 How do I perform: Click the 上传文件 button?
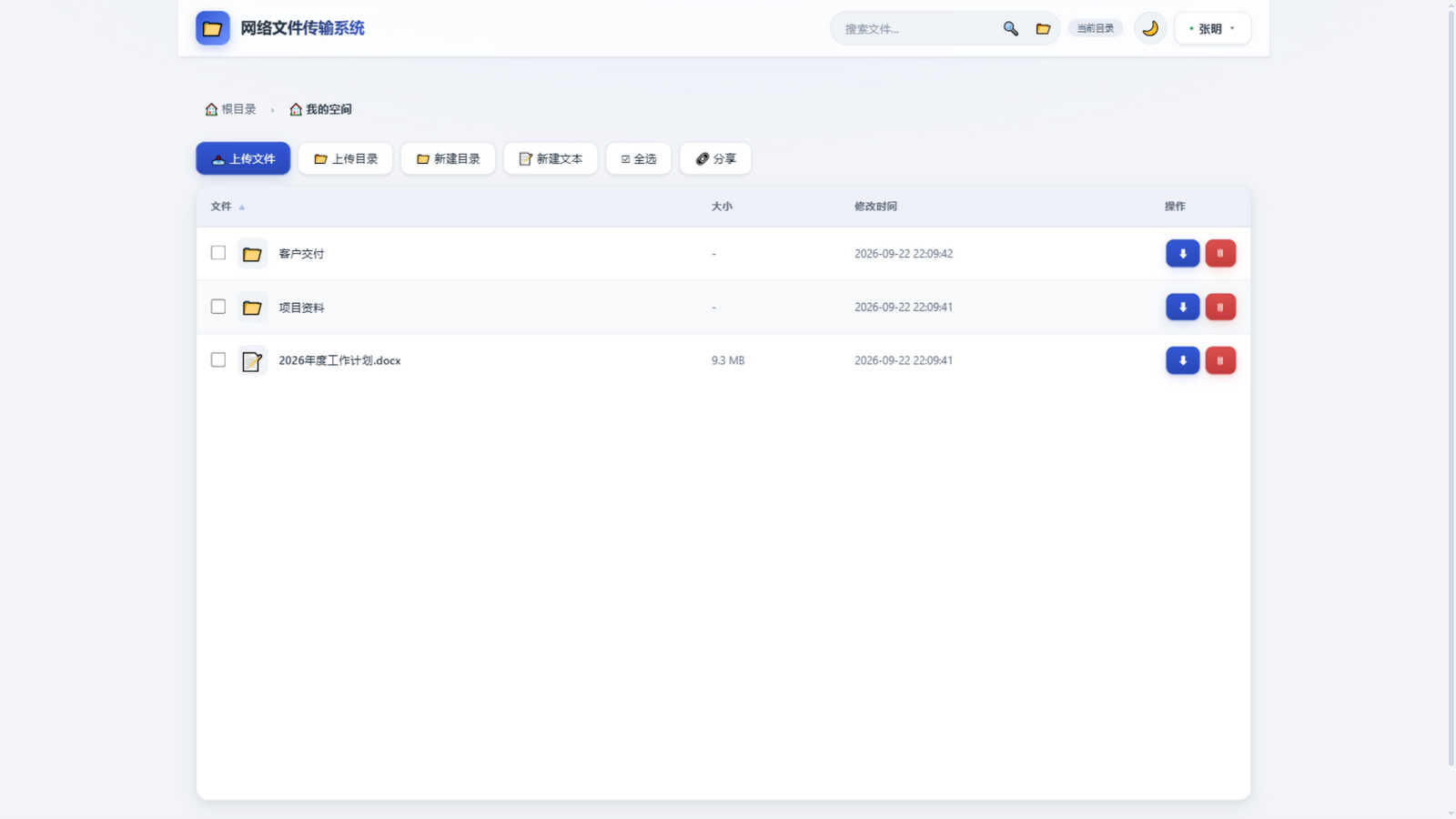pos(243,158)
